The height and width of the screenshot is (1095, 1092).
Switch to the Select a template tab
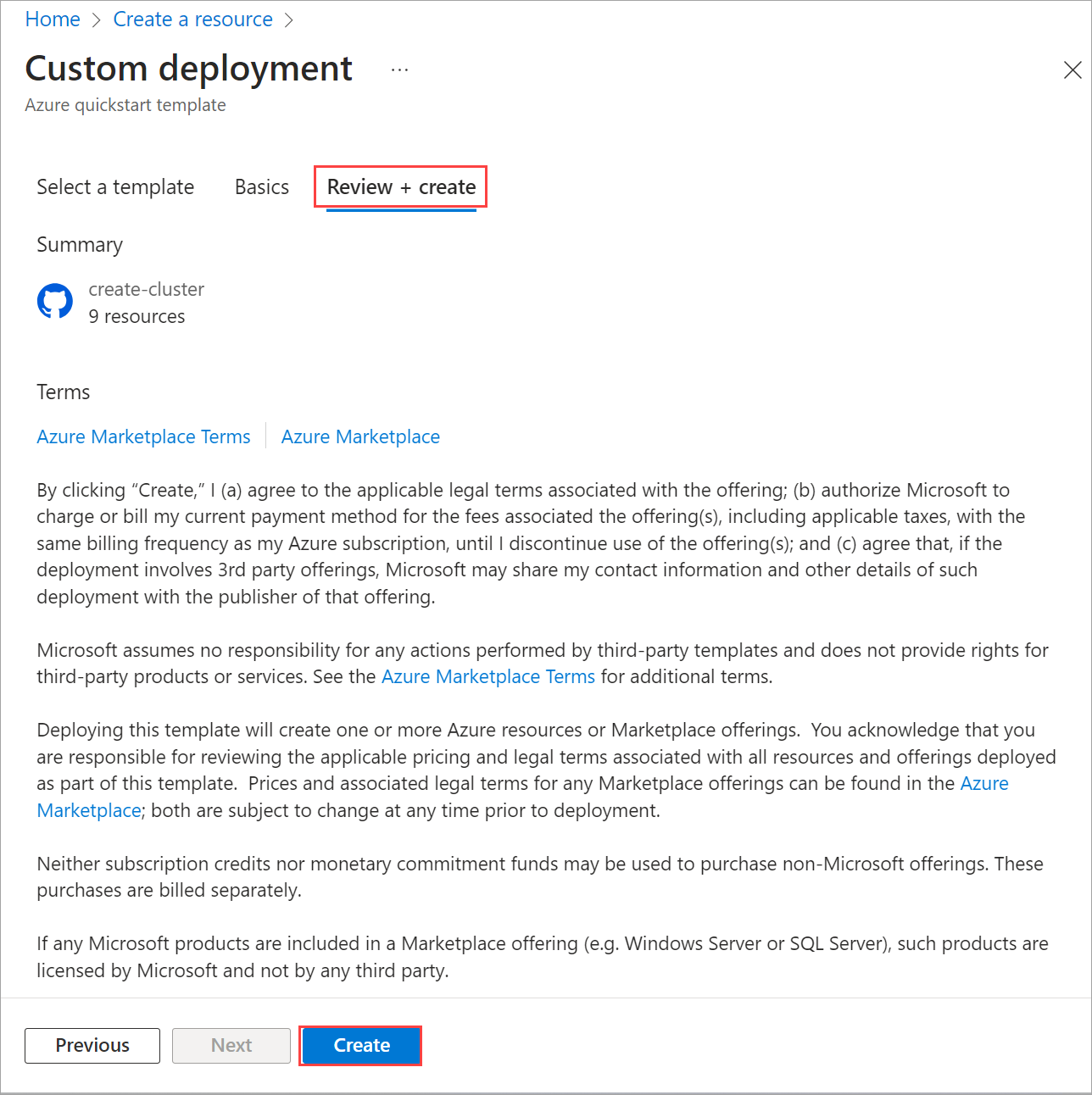point(115,187)
